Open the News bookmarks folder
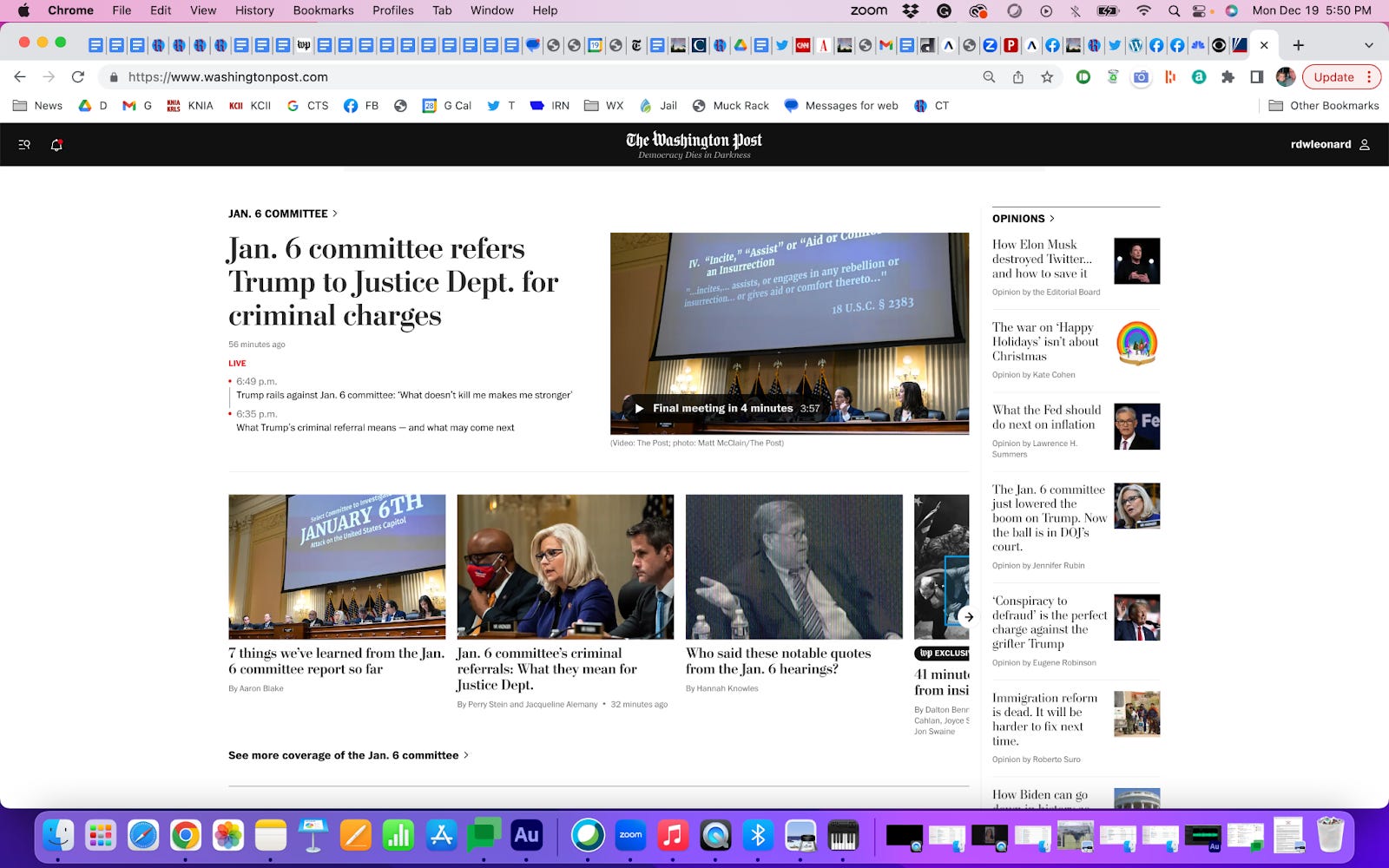1389x868 pixels. point(38,106)
